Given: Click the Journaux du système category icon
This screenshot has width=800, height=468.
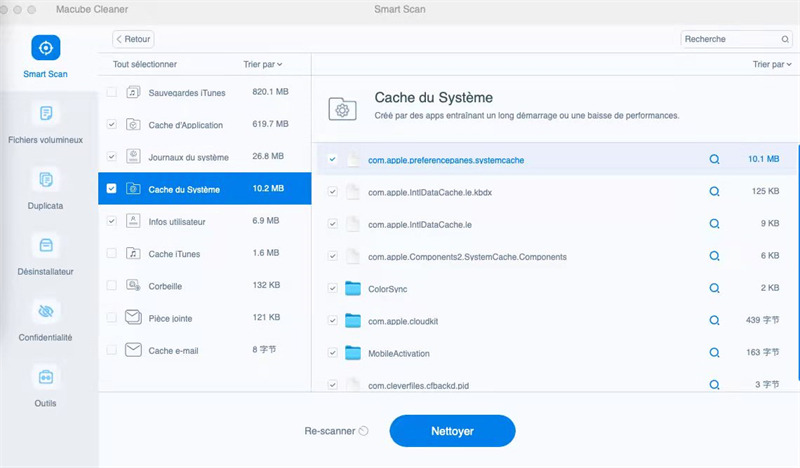Looking at the screenshot, I should [x=133, y=156].
